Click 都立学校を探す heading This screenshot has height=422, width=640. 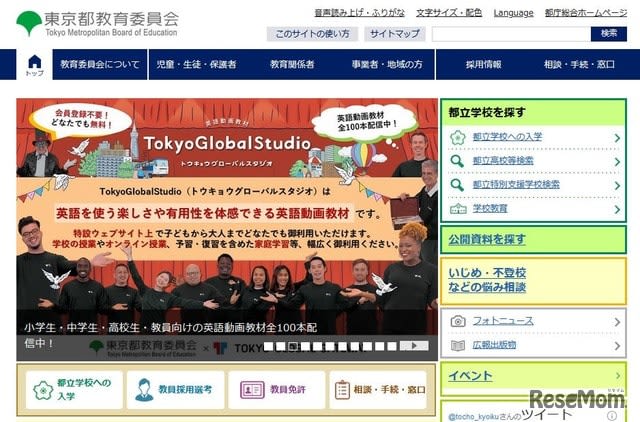point(487,113)
